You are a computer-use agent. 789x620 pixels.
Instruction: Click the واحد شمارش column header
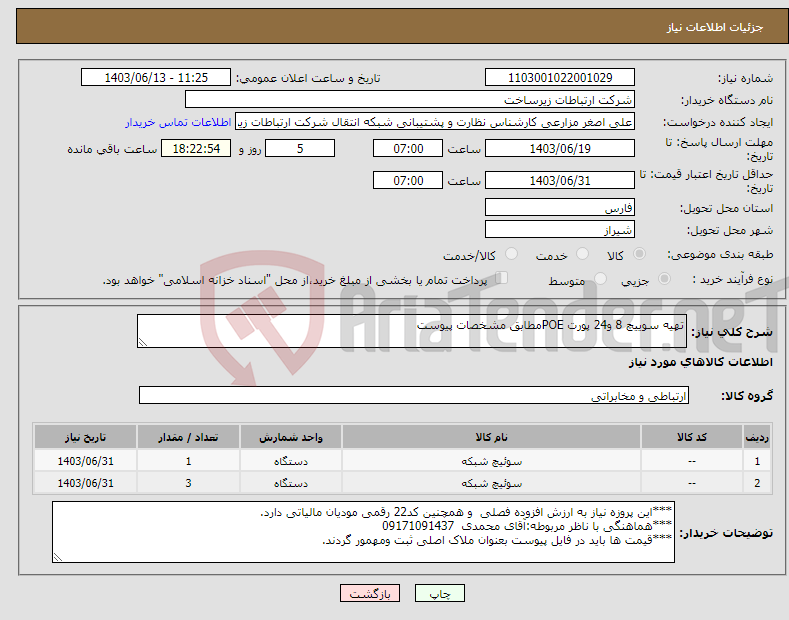click(291, 437)
